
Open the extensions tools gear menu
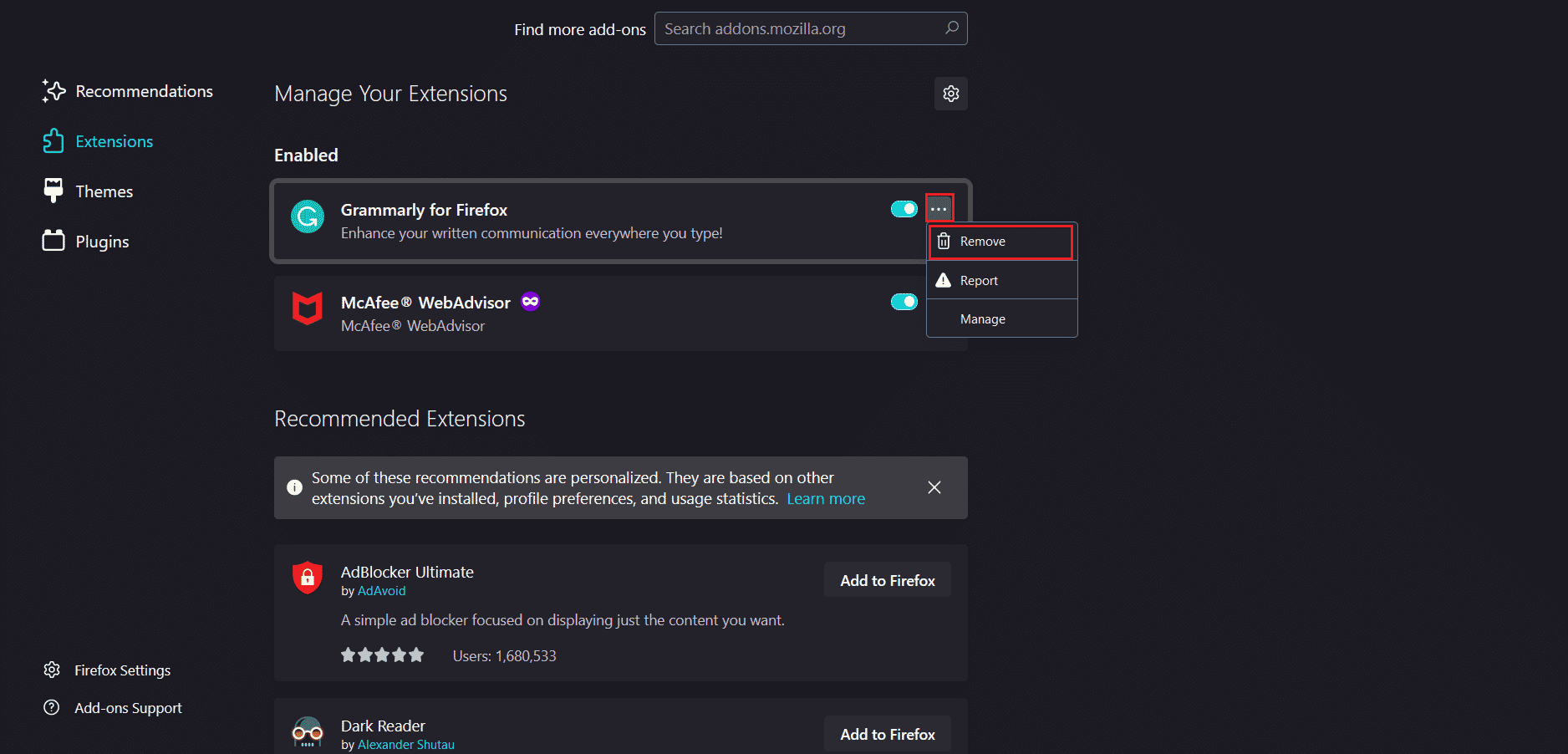tap(951, 94)
